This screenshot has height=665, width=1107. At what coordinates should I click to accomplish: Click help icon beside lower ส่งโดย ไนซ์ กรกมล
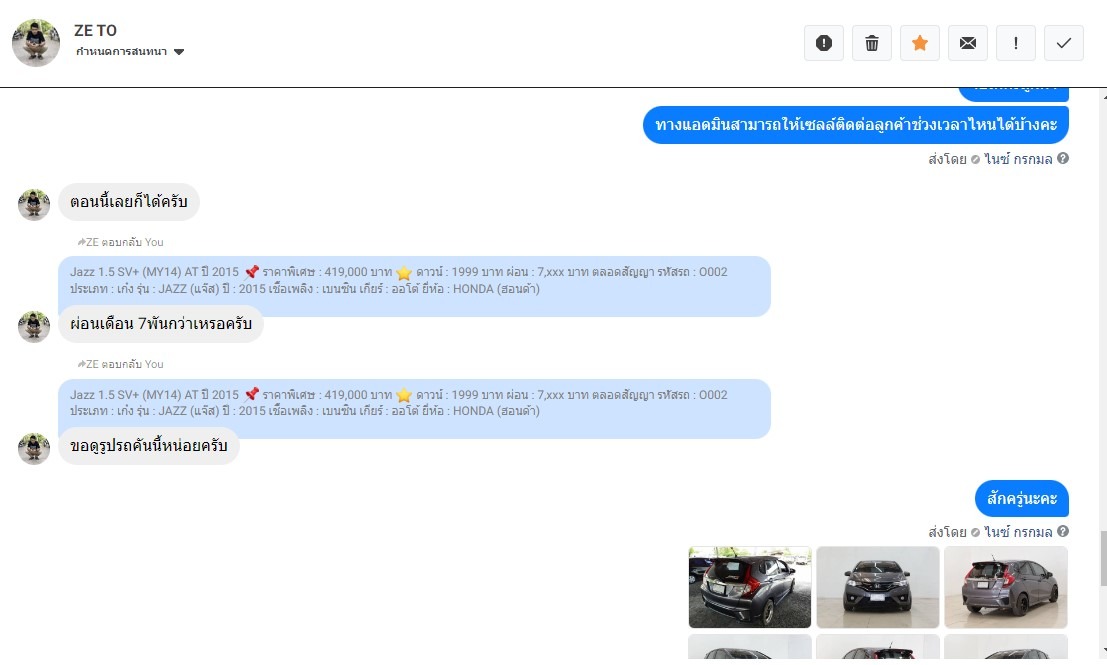click(x=1063, y=531)
